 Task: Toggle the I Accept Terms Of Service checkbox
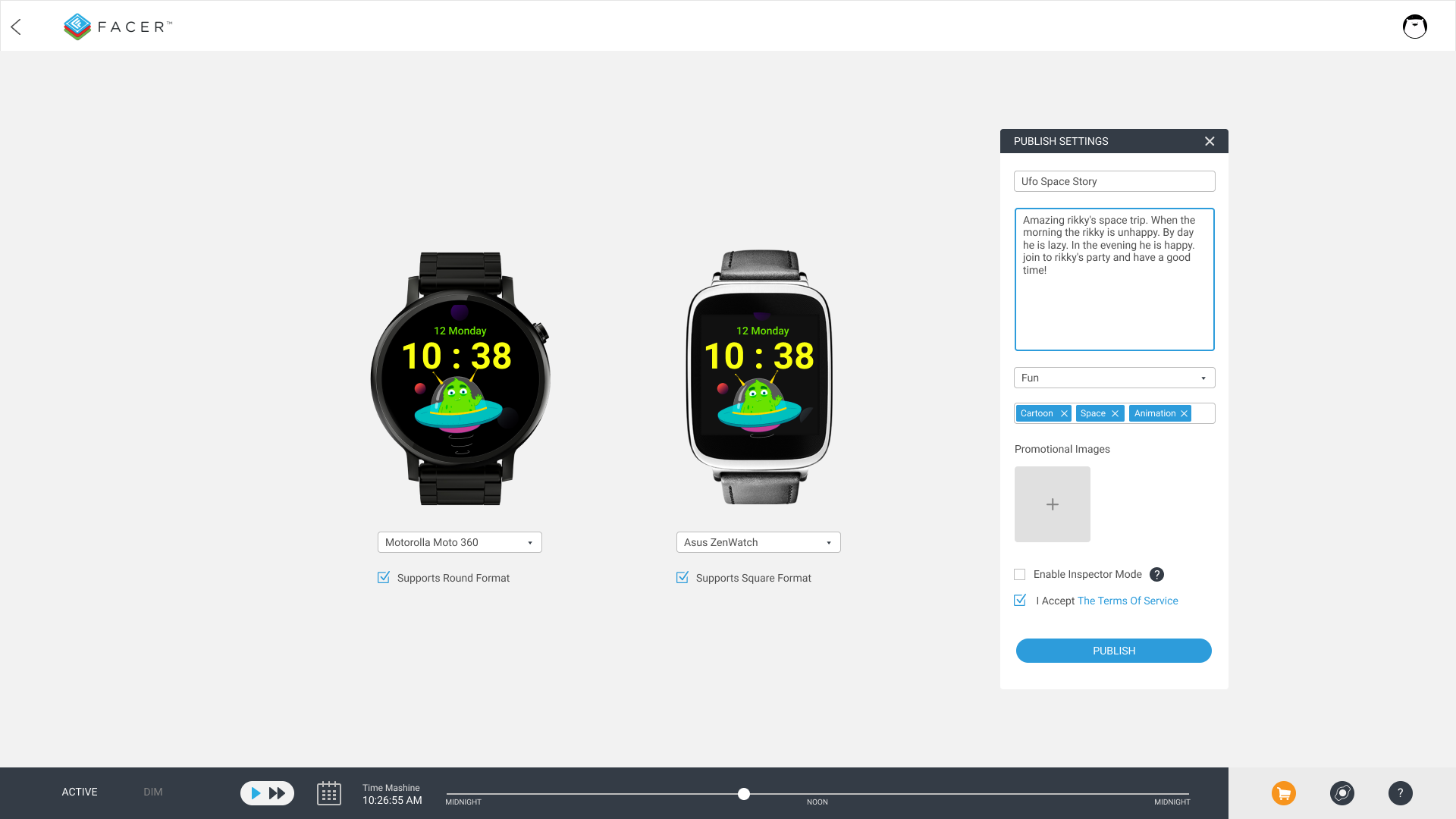(x=1020, y=600)
